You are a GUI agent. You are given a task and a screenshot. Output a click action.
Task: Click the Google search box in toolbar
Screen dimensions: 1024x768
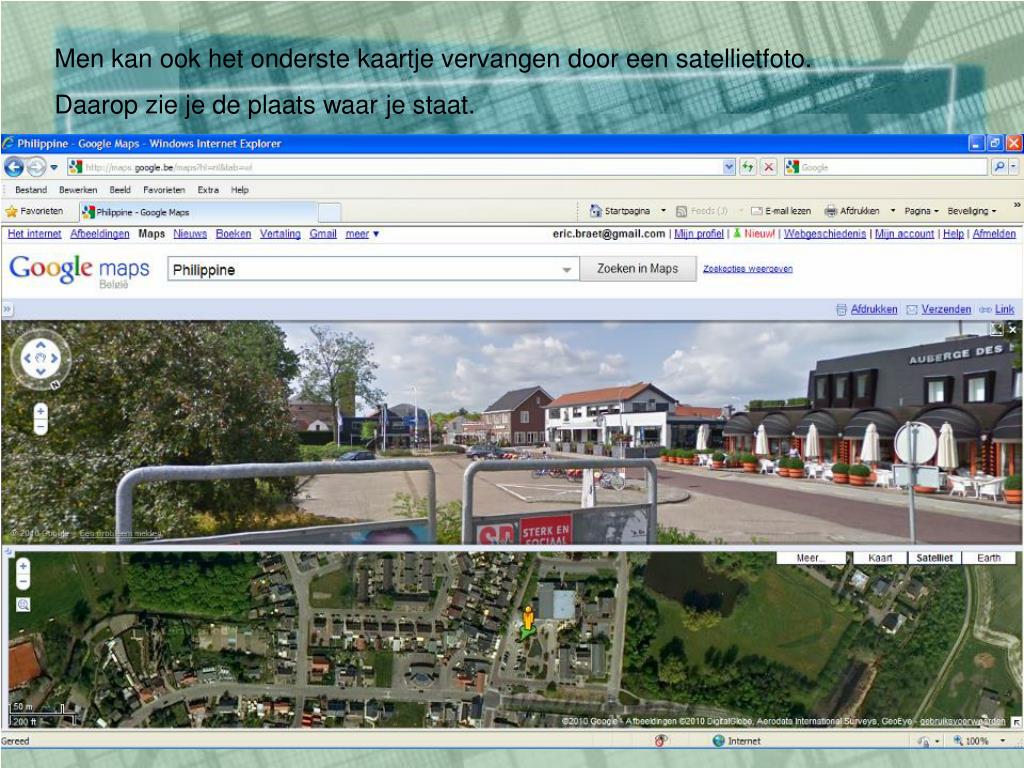(x=886, y=167)
